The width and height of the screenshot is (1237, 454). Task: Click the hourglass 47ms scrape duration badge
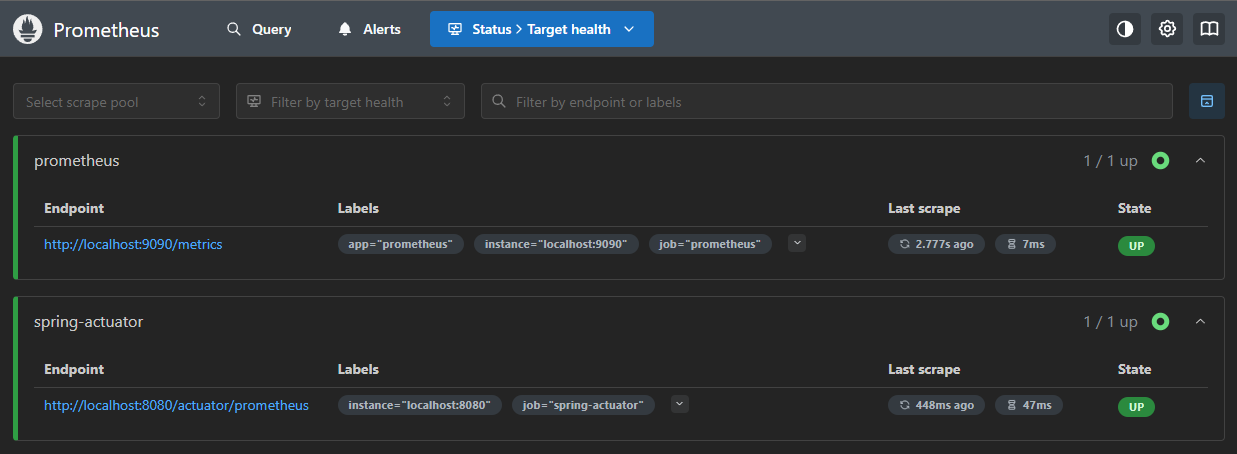1028,405
